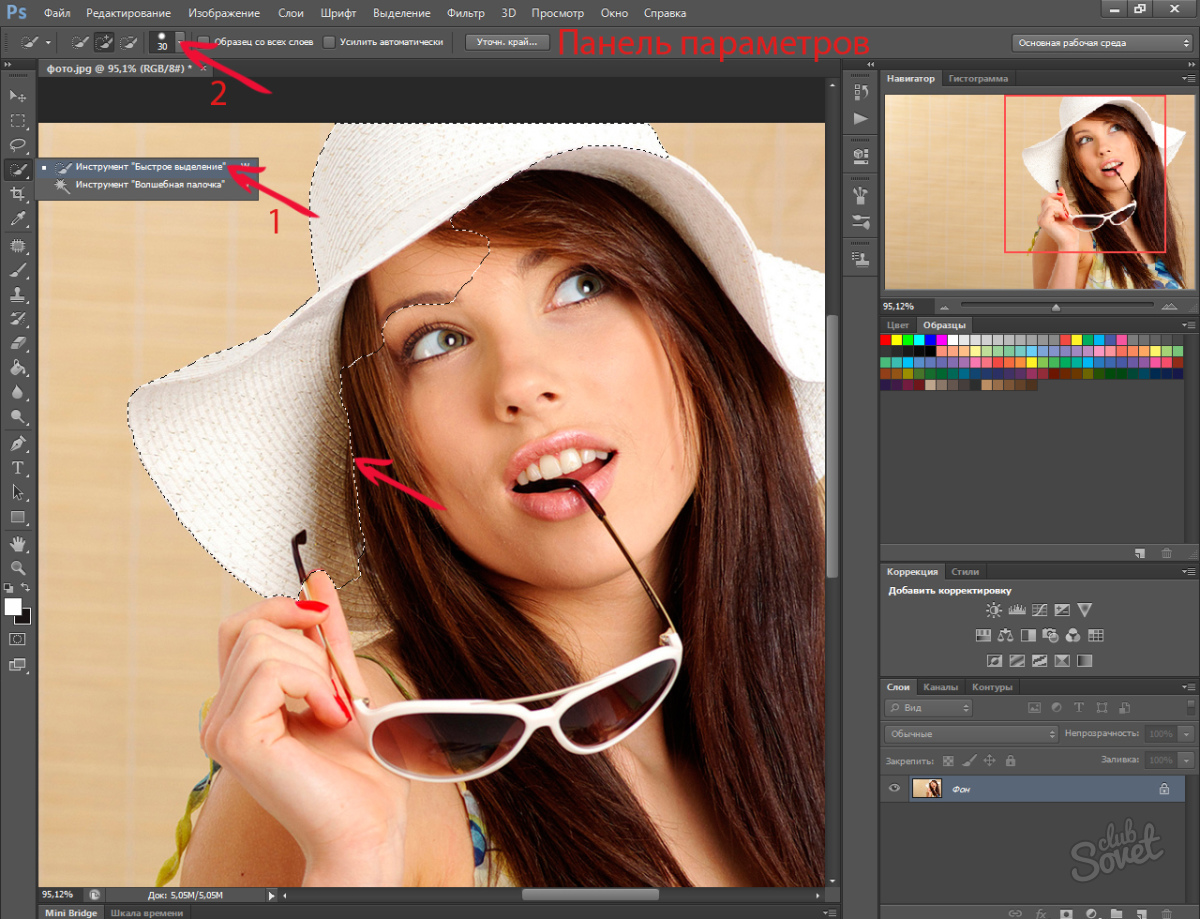Hide the Фон layer with eye icon
1200x919 pixels.
pos(895,789)
